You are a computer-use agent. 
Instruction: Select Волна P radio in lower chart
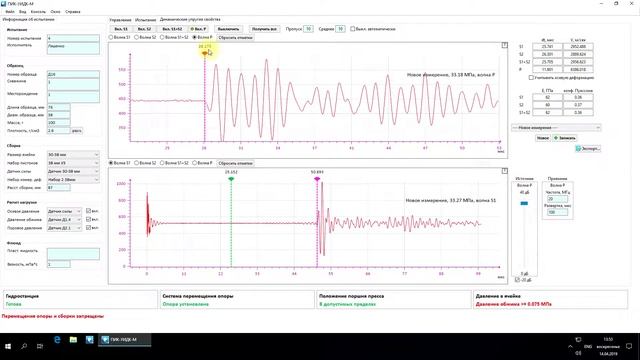(x=194, y=163)
